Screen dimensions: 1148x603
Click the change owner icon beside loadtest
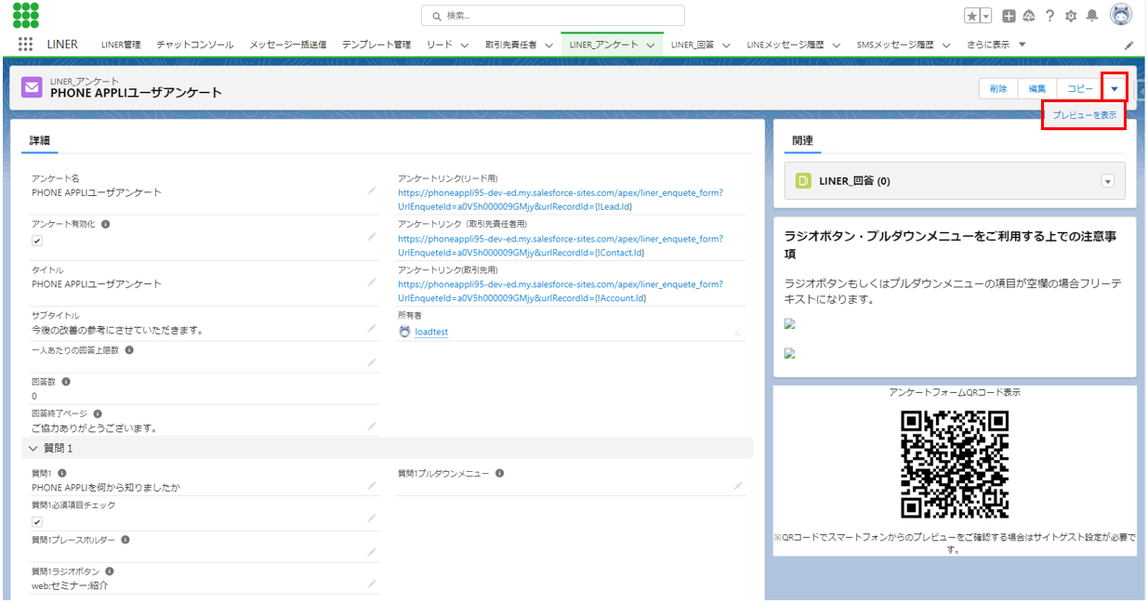738,332
